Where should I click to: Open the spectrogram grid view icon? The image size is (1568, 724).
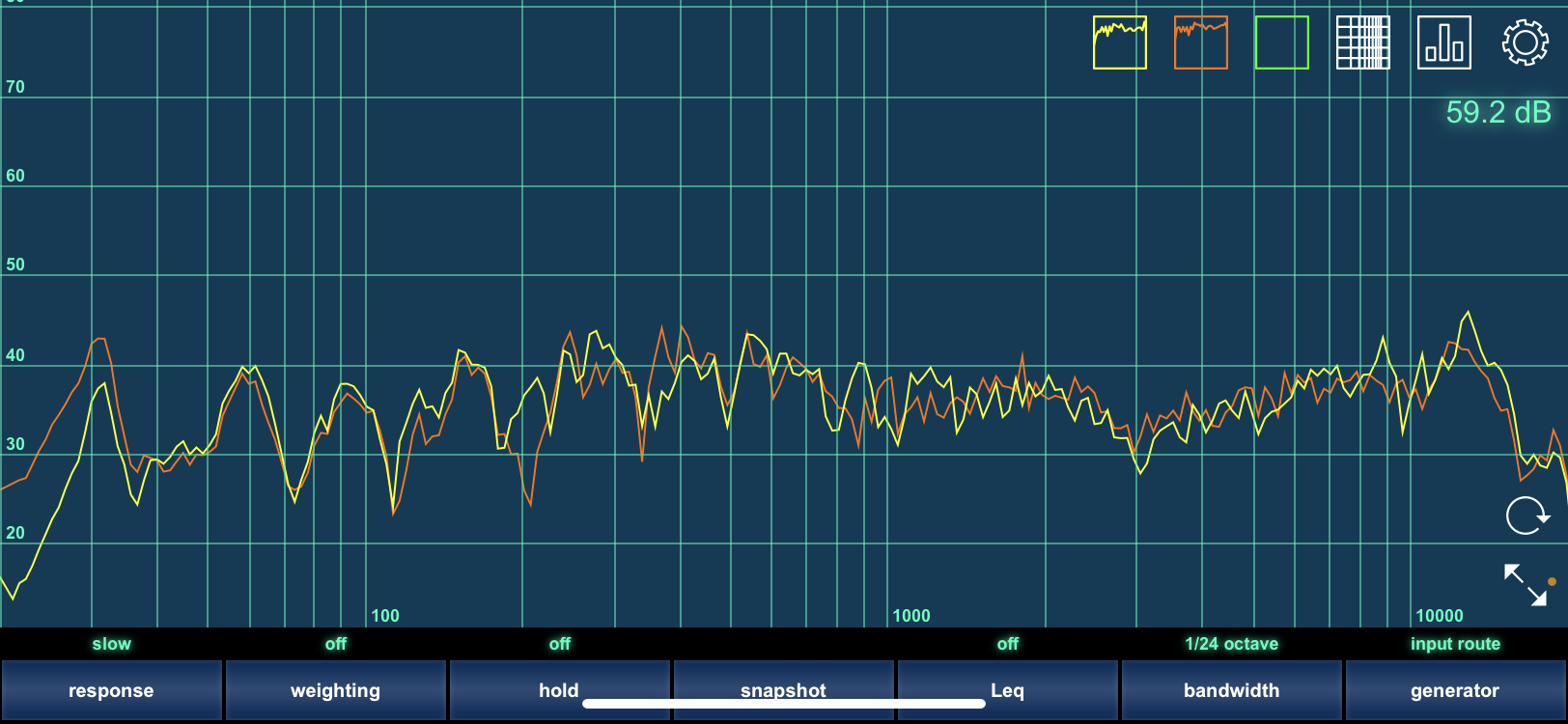click(x=1362, y=42)
